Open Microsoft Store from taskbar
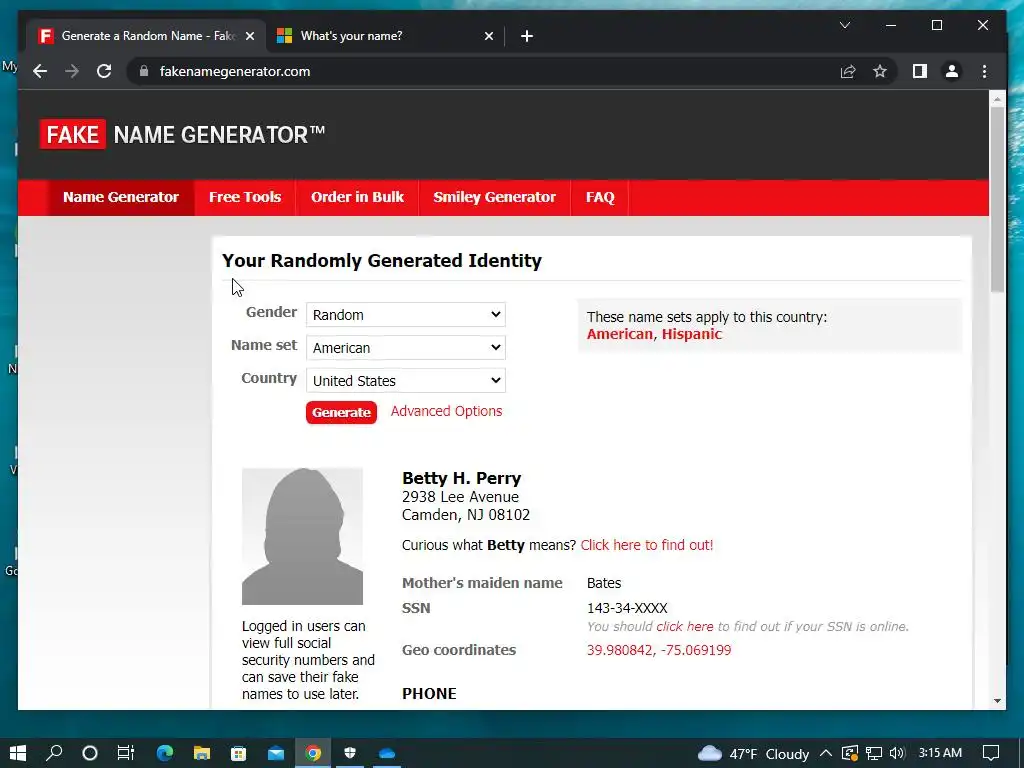This screenshot has width=1024, height=768. pos(238,753)
